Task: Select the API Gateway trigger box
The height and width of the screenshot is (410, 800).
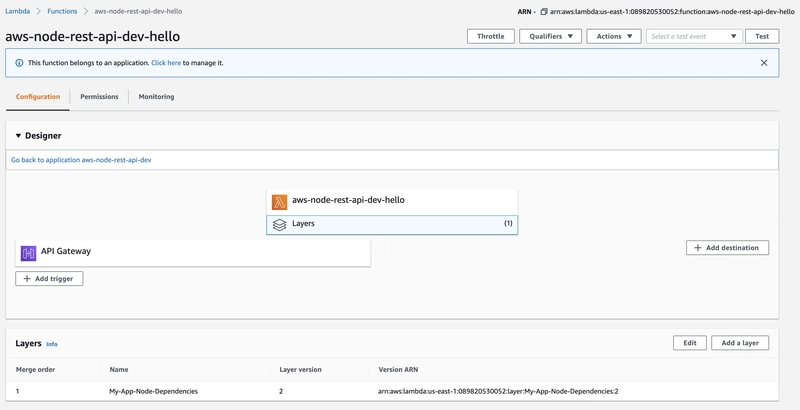Action: (193, 253)
